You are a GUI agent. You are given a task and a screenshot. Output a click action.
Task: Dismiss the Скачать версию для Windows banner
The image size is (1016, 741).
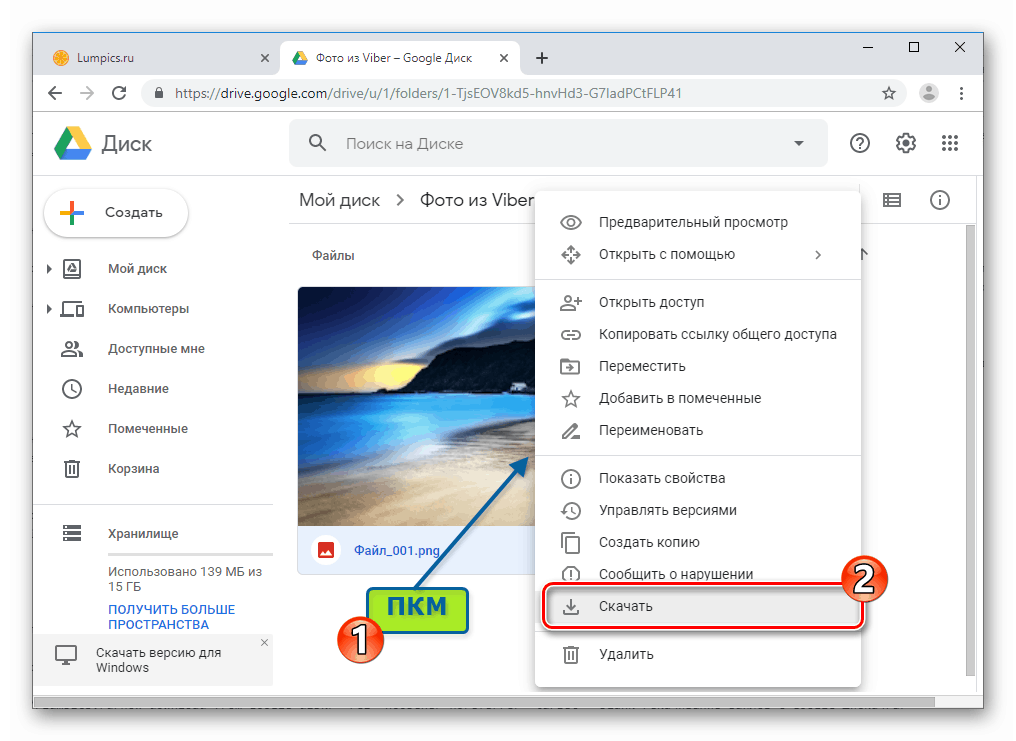(264, 643)
